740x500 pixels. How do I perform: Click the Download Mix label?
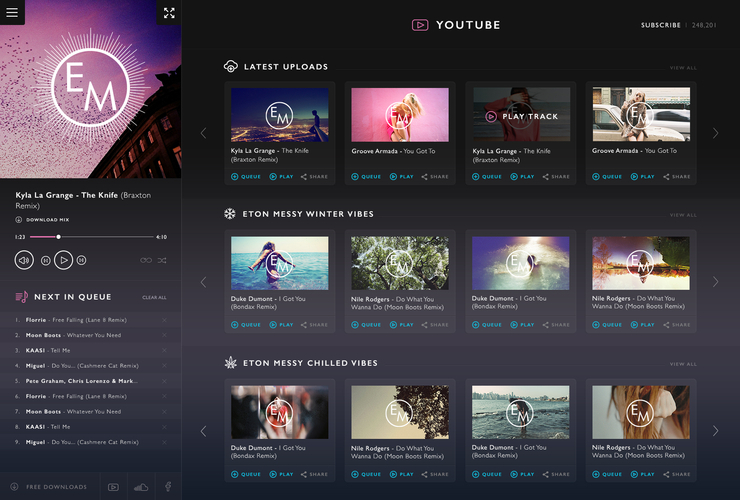(48, 220)
